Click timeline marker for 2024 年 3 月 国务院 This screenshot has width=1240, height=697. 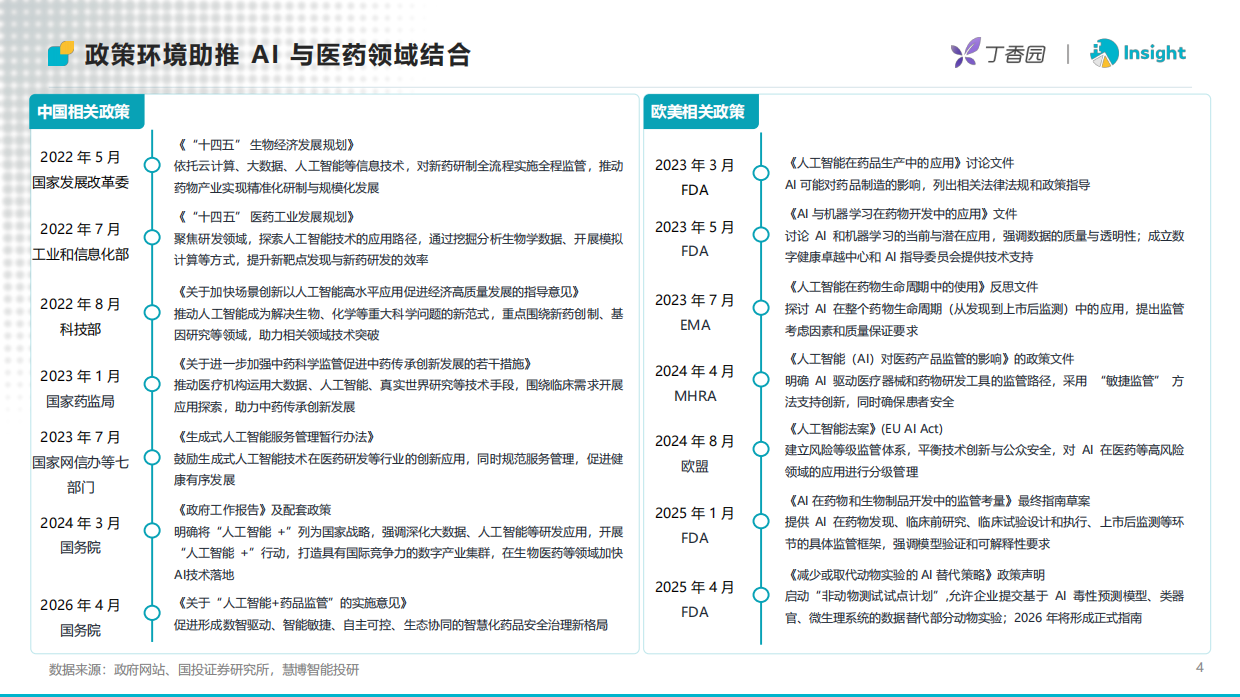(152, 531)
